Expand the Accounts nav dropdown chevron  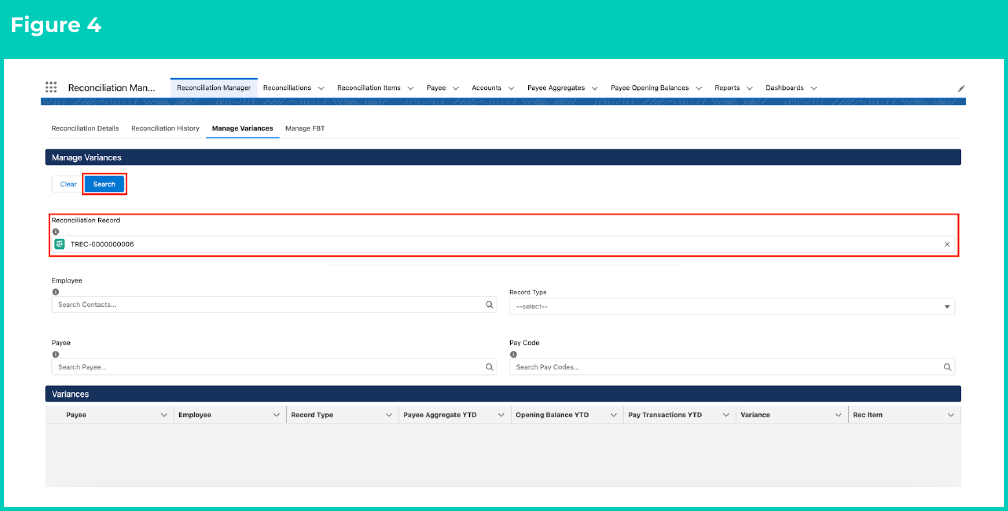[511, 88]
